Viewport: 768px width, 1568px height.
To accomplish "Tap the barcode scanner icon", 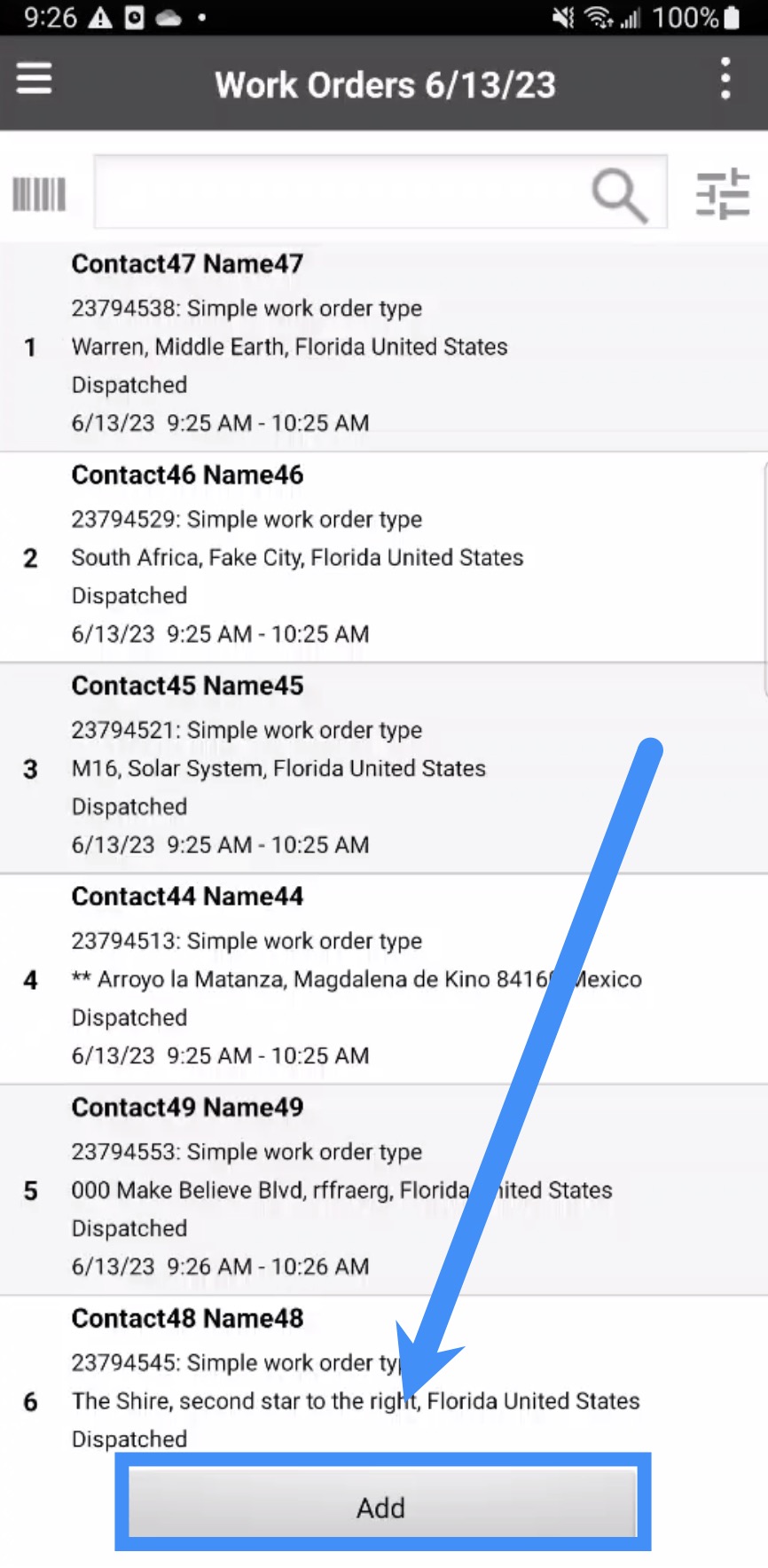I will pos(39,193).
